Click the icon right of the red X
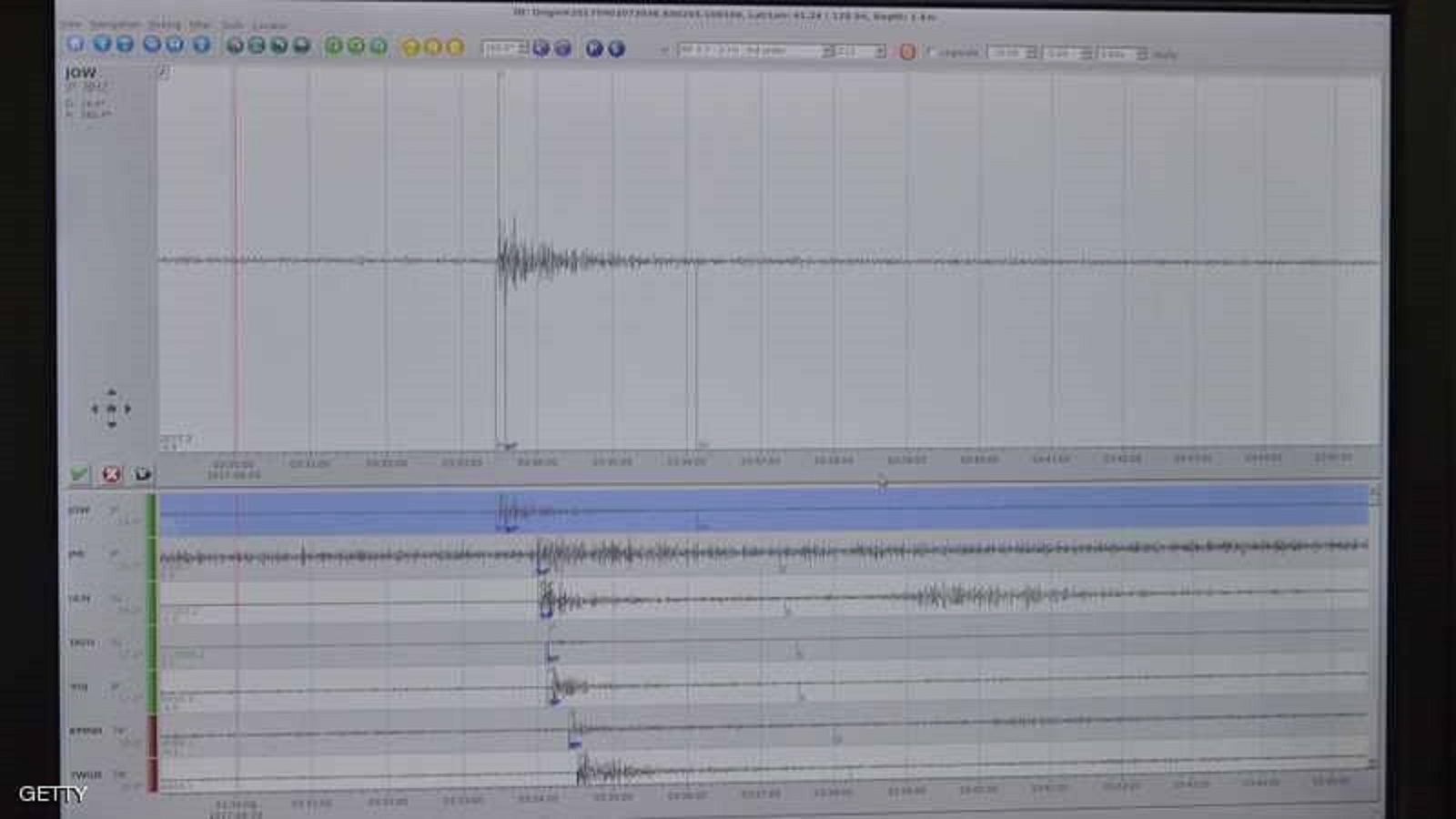This screenshot has width=1456, height=819. (x=142, y=474)
